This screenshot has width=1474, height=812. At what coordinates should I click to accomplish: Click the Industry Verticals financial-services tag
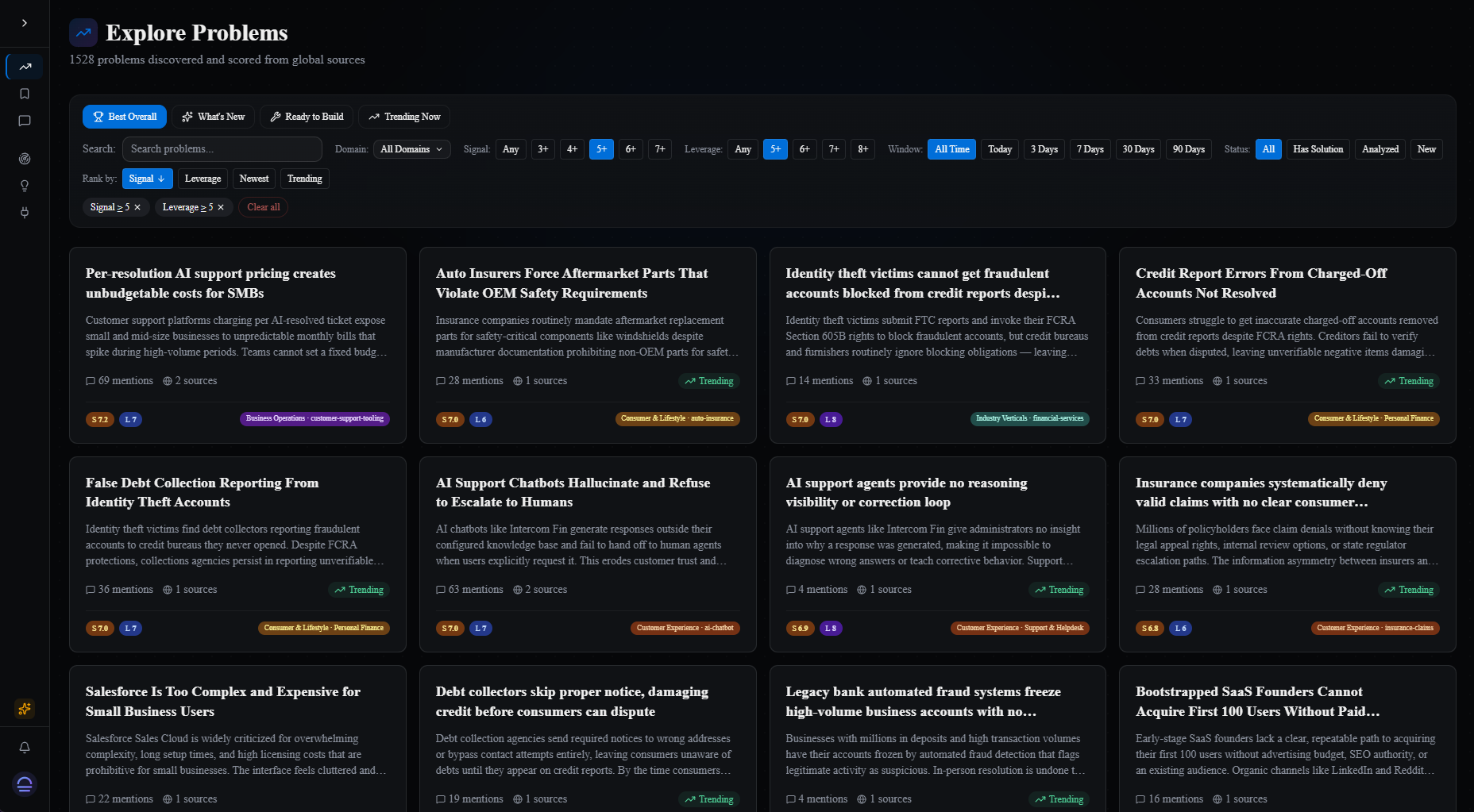(x=1029, y=418)
